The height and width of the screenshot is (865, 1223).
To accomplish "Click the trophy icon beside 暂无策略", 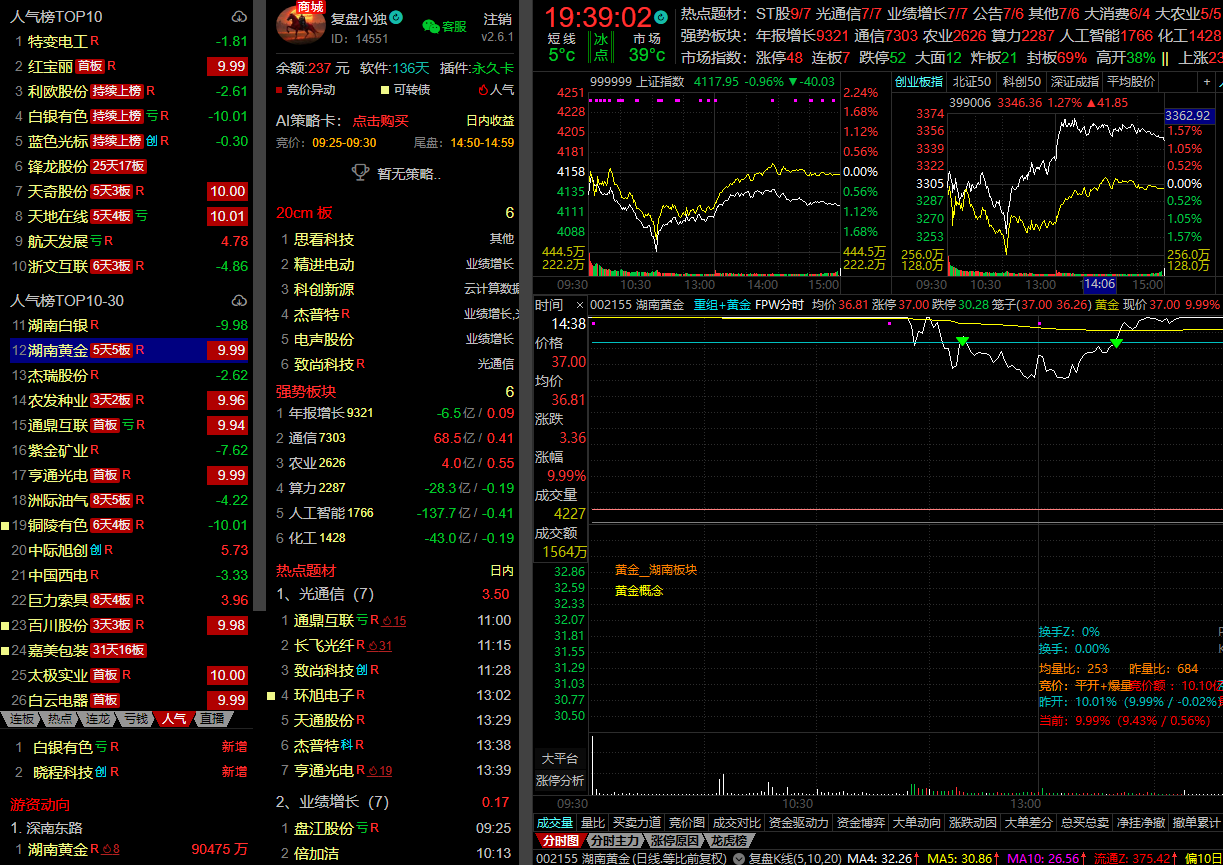I will [361, 172].
